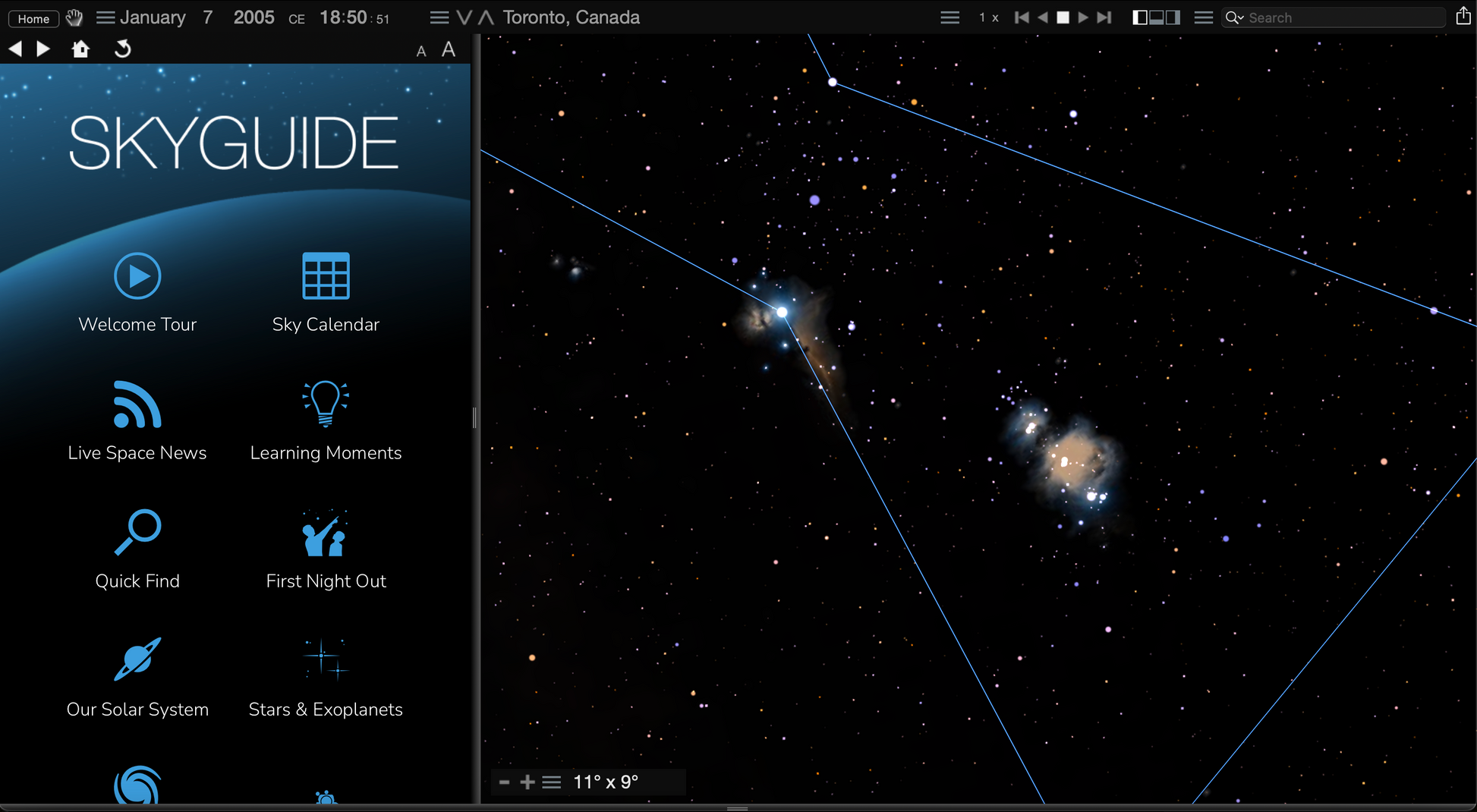Open the field of view options menu

552,782
